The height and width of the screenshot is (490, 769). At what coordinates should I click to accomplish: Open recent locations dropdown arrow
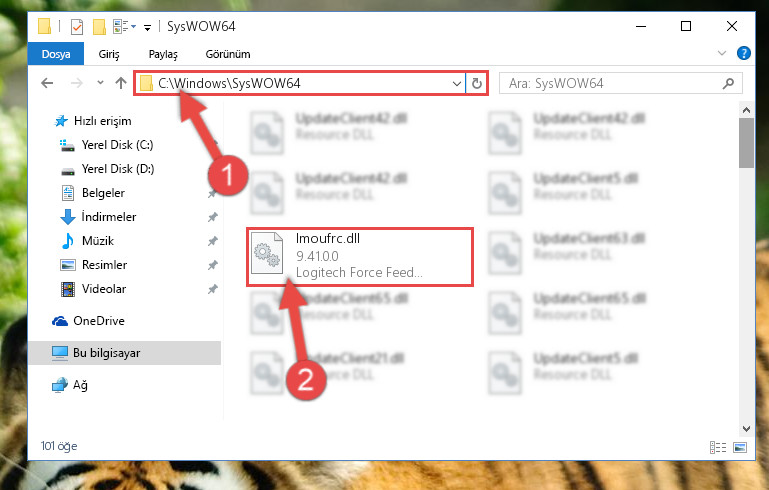coord(100,82)
